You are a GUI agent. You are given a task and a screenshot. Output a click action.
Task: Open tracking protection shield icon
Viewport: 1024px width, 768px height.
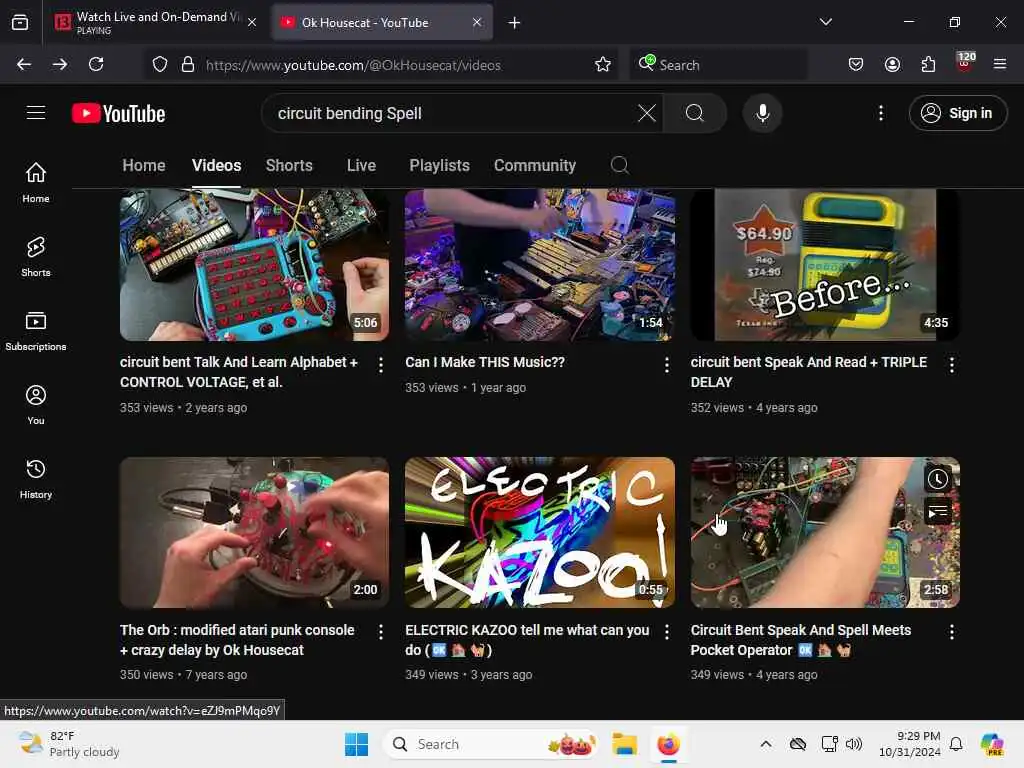click(x=160, y=64)
